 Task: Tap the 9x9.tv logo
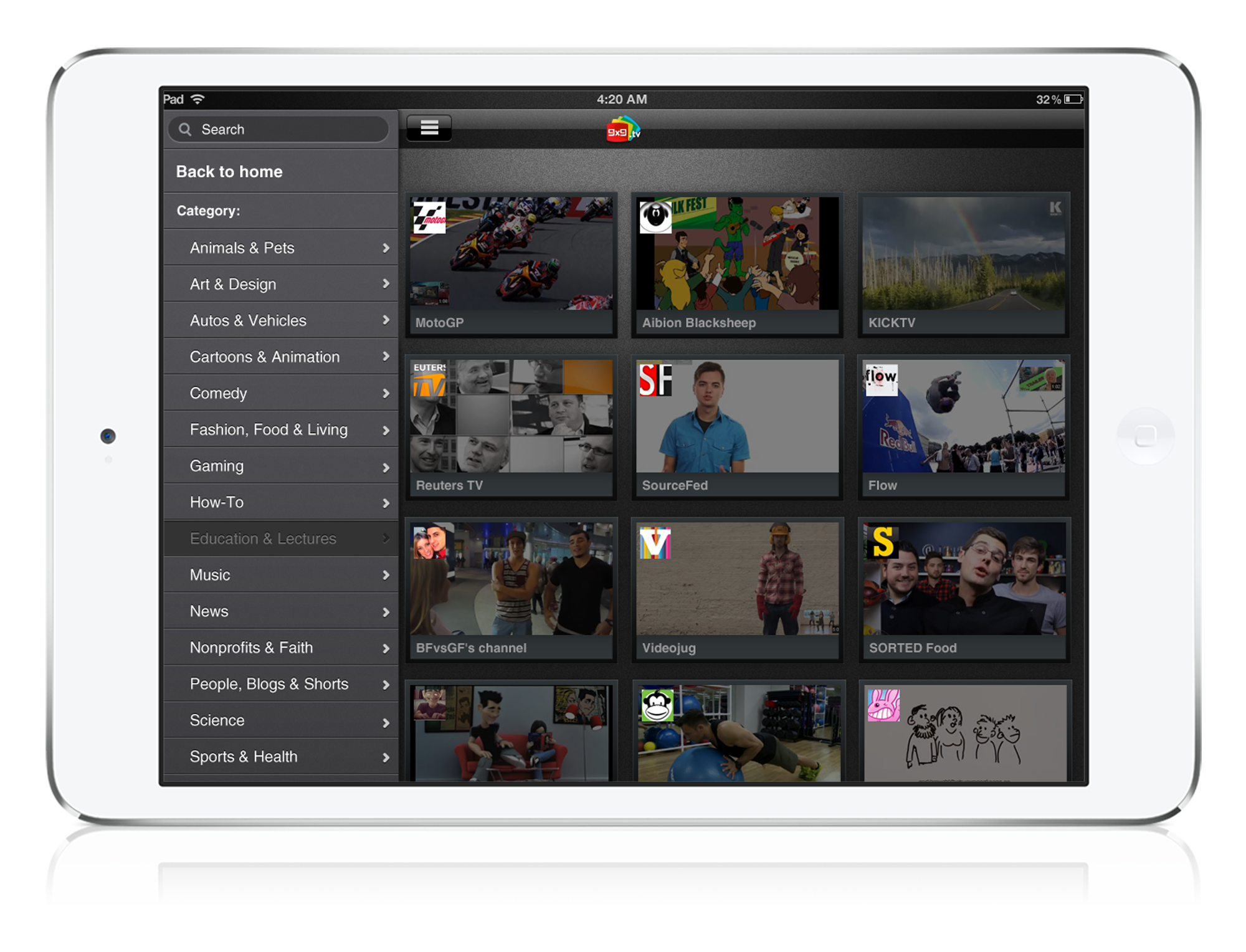coord(623,130)
